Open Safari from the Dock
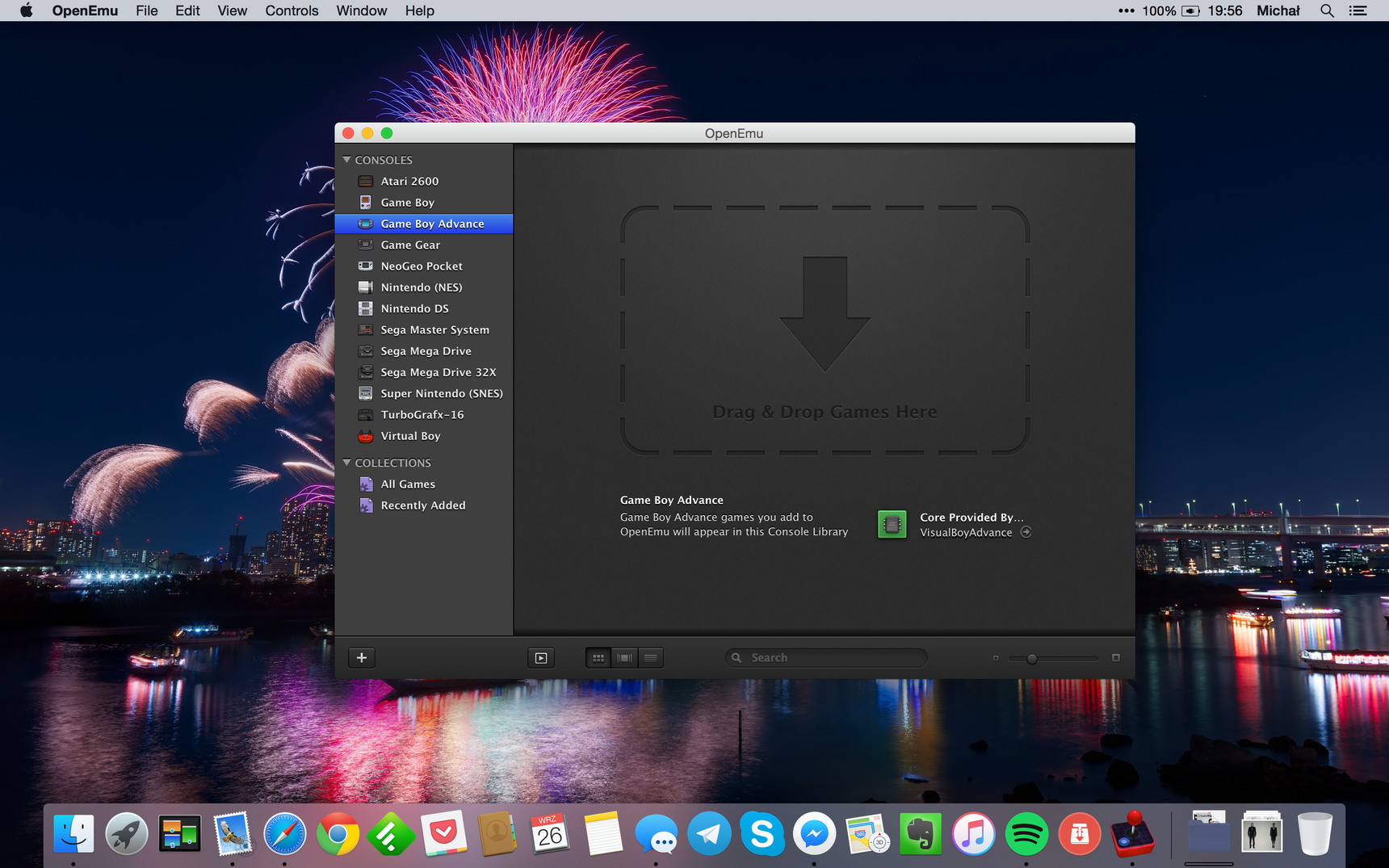The width and height of the screenshot is (1389, 868). point(285,834)
